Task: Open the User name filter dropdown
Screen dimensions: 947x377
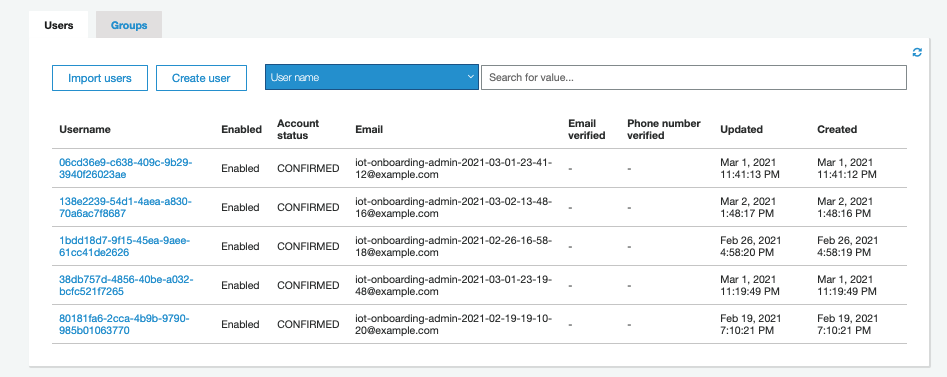Action: tap(371, 77)
